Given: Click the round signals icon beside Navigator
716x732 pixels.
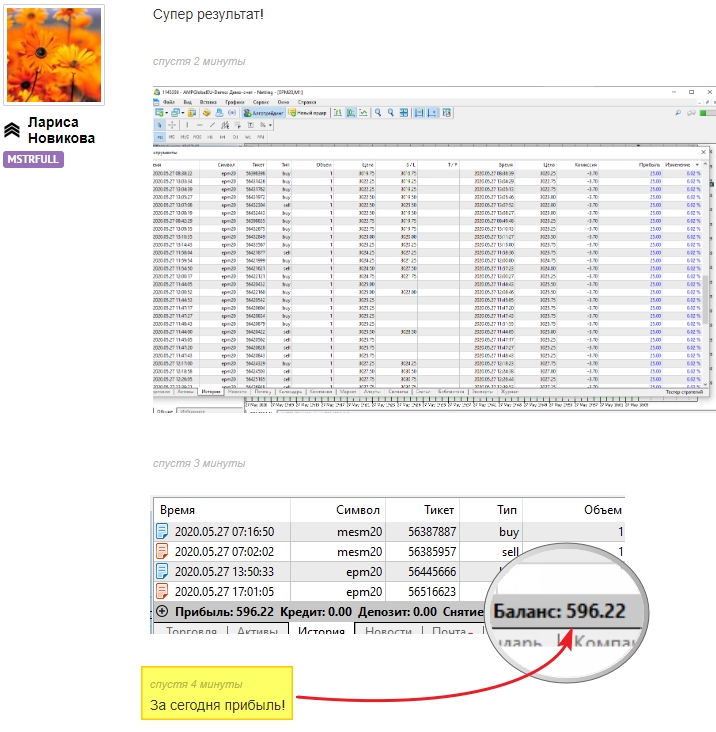Looking at the screenshot, I should 232,113.
